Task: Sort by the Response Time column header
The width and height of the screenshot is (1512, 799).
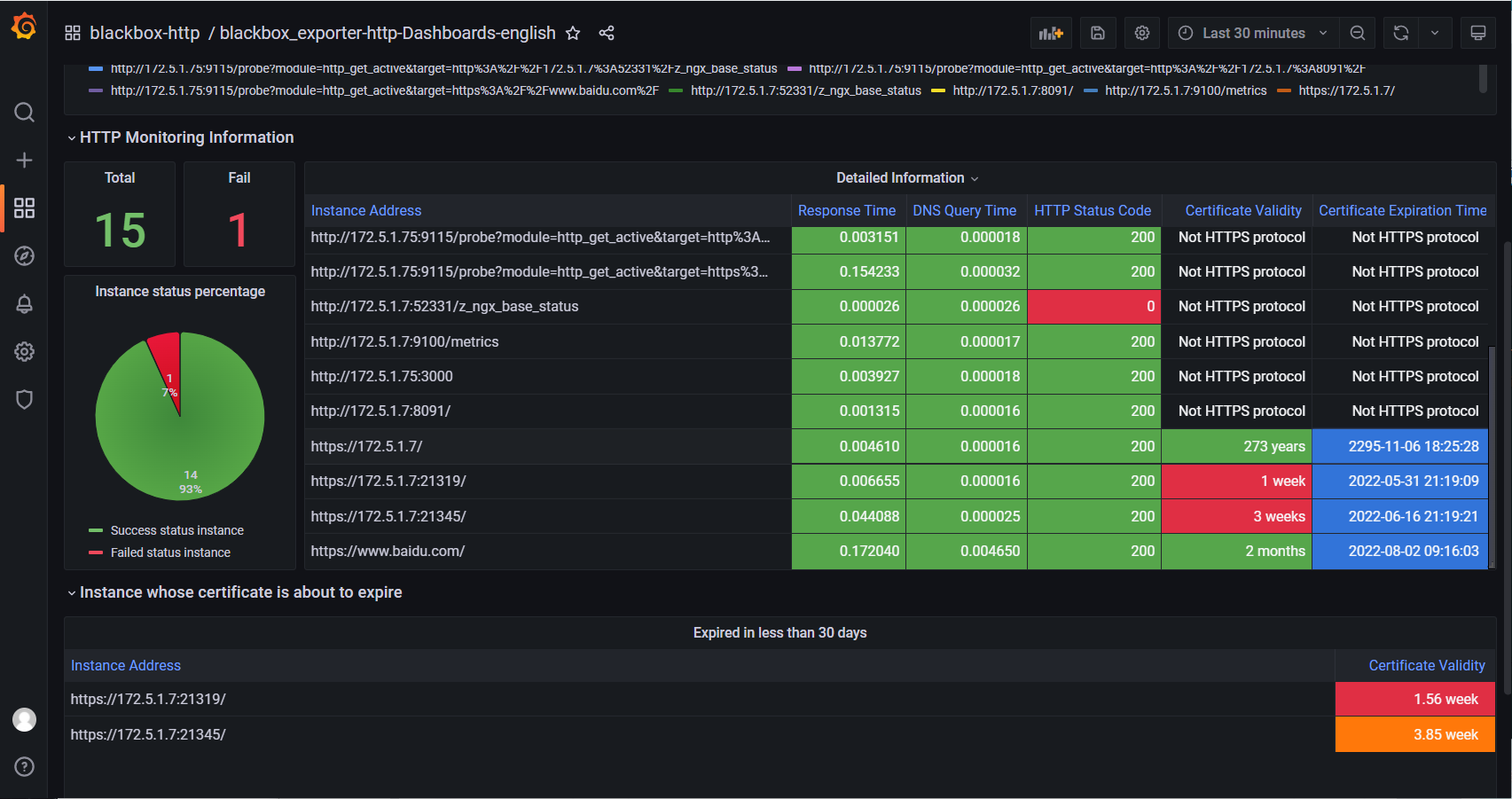Action: 846,210
